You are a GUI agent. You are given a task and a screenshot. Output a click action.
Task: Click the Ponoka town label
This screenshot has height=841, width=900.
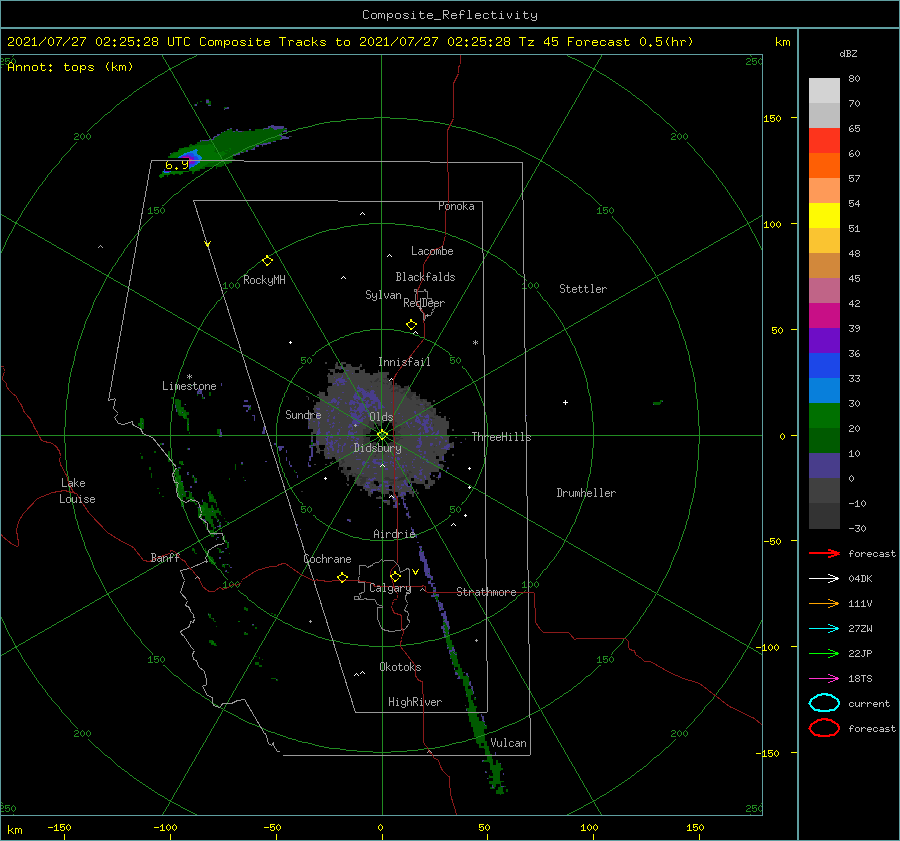tap(456, 206)
